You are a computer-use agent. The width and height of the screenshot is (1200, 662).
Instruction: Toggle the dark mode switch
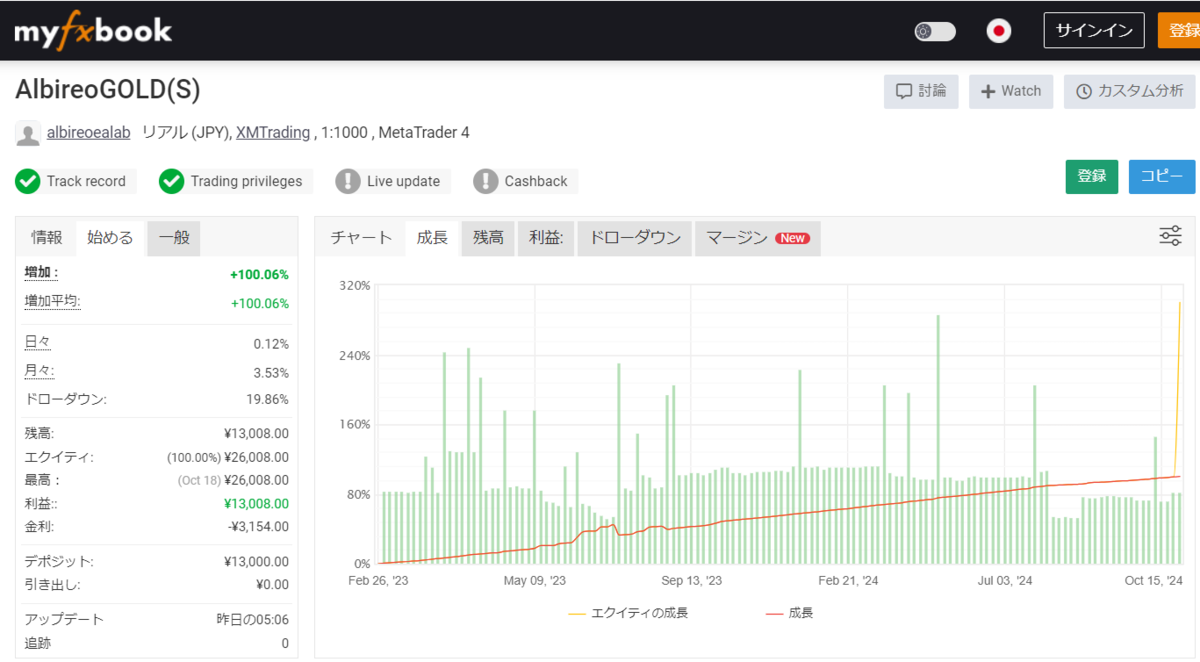tap(935, 32)
